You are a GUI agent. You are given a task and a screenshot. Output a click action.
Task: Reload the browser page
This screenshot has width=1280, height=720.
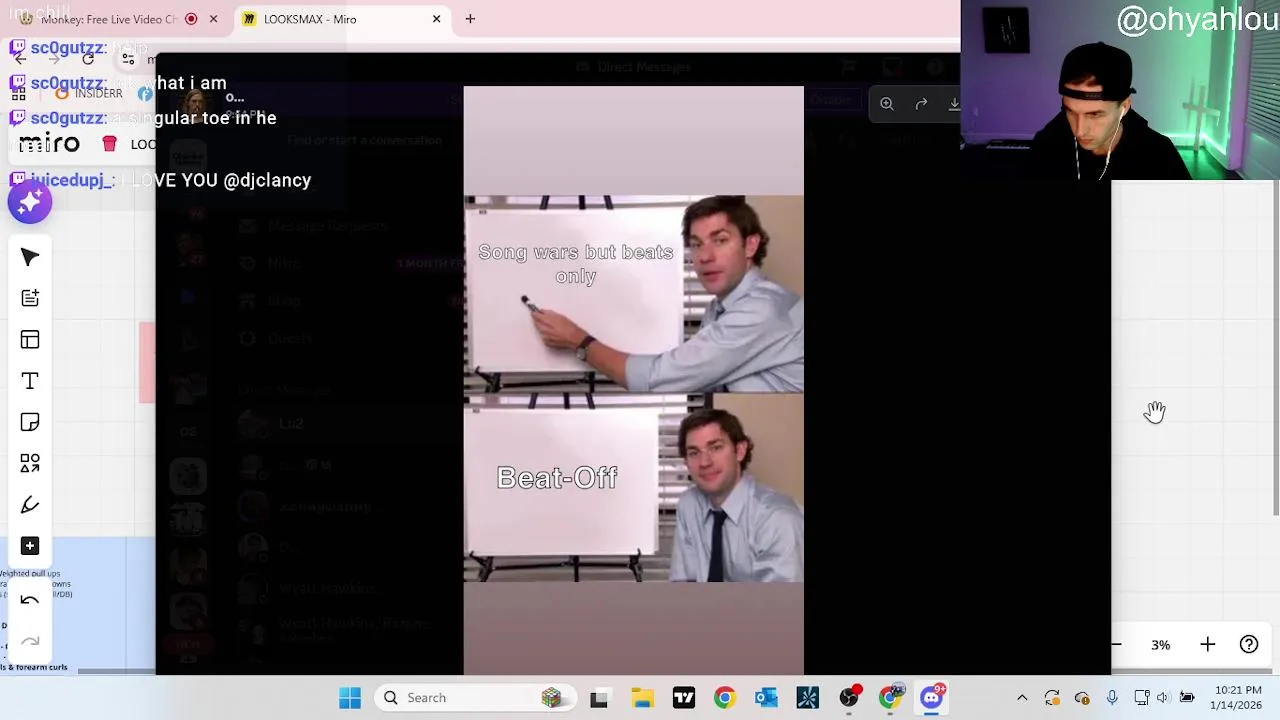tap(88, 59)
